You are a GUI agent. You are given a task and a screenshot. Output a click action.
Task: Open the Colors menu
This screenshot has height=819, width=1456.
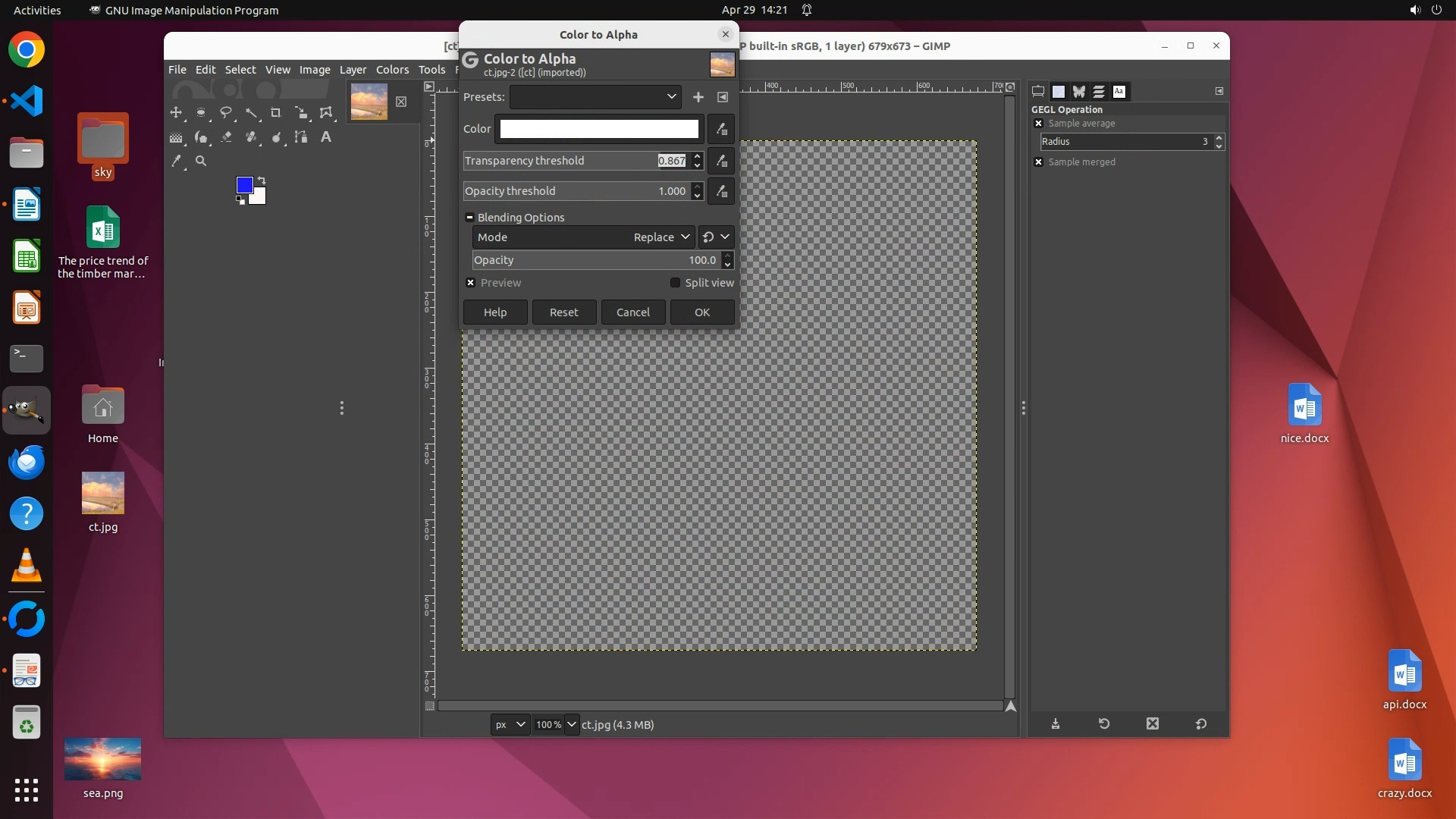[392, 70]
